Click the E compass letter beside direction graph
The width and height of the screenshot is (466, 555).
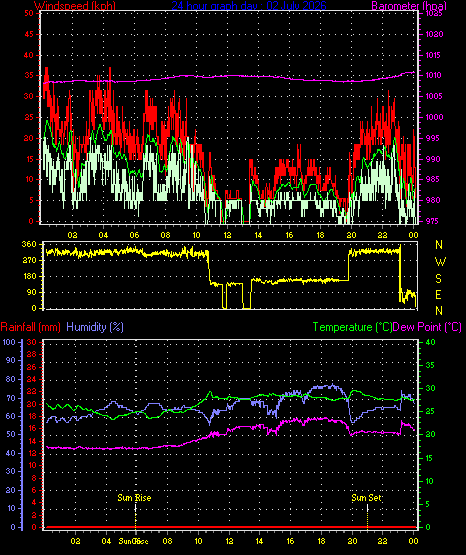coord(438,294)
